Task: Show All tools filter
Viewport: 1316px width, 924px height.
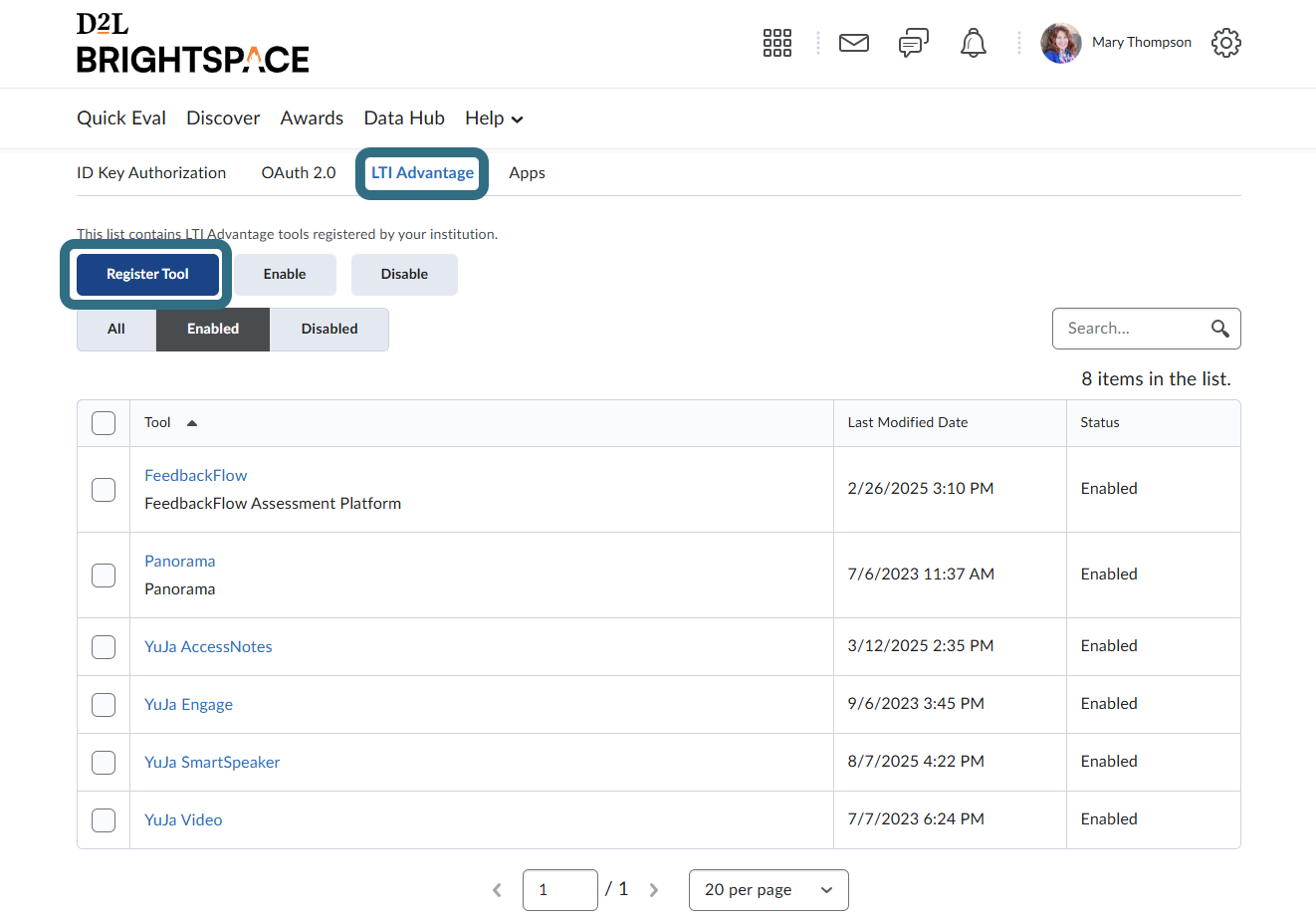Action: point(116,330)
